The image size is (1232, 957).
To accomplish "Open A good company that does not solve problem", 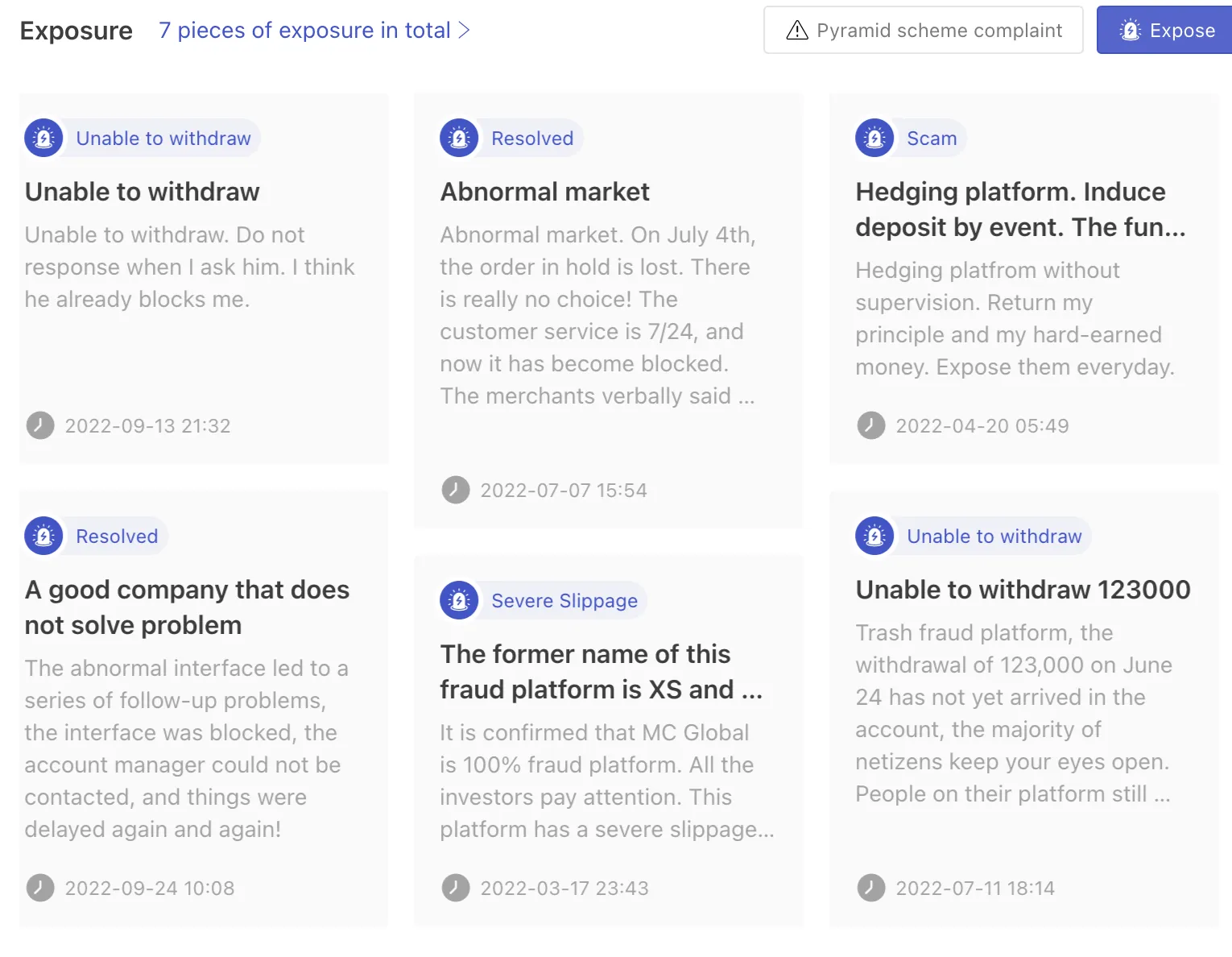I will coord(187,607).
